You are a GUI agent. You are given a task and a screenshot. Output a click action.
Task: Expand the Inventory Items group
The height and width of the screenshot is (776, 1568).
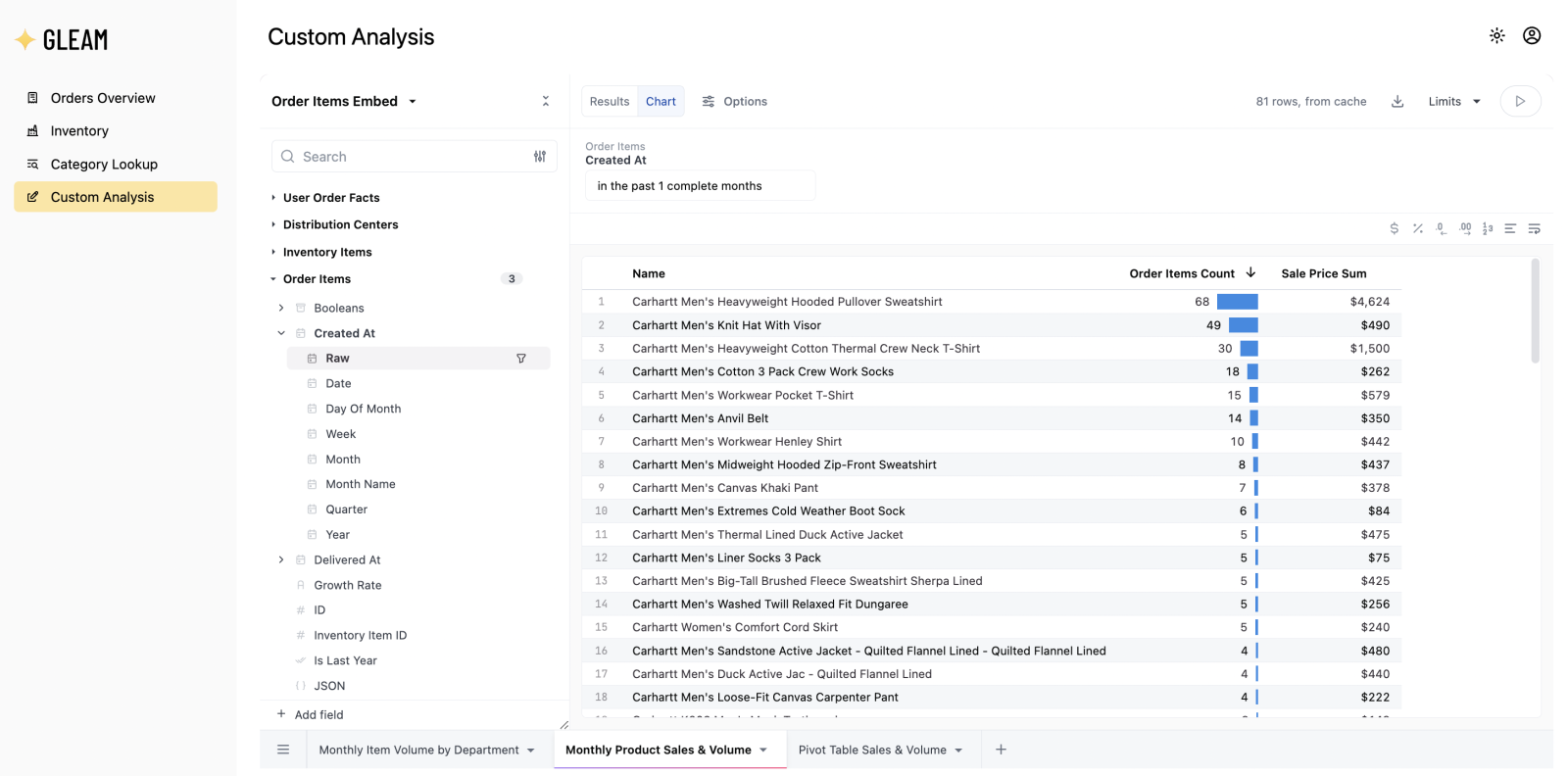[x=273, y=252]
